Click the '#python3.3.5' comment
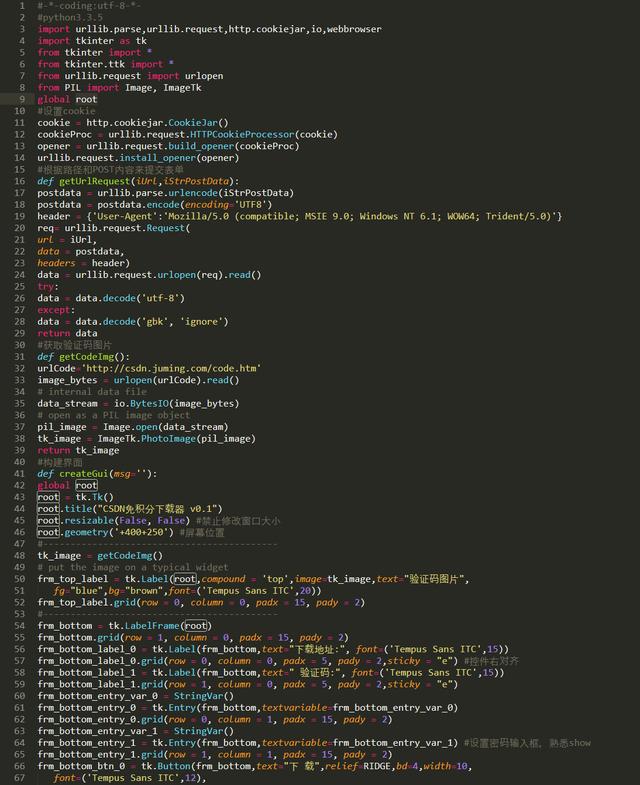The image size is (640, 785). point(70,18)
